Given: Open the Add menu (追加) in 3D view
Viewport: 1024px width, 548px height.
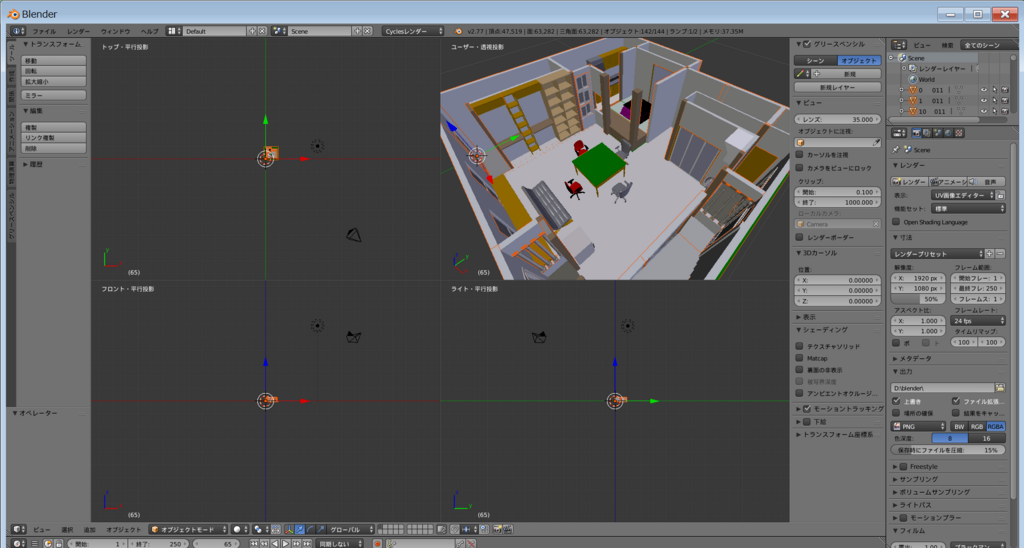Looking at the screenshot, I should [89, 530].
